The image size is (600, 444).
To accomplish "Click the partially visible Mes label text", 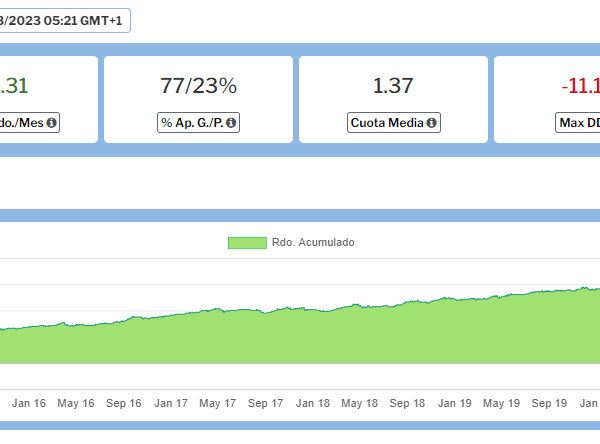I will click(22, 123).
